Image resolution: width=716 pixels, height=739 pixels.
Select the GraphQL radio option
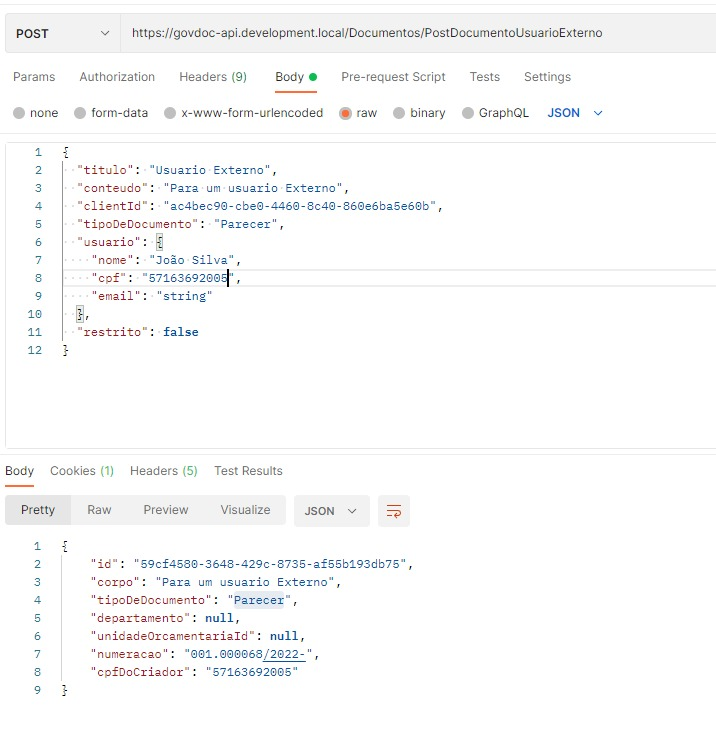point(468,113)
